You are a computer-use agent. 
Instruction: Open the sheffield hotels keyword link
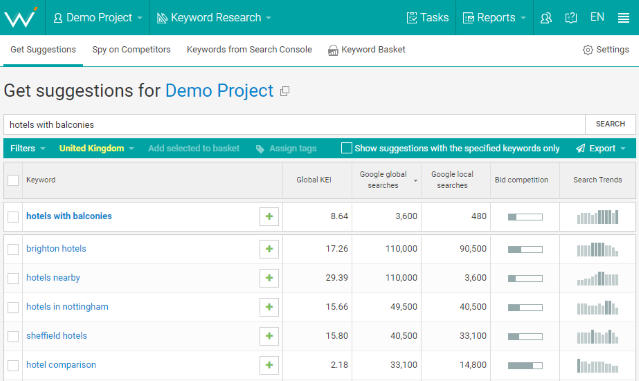coord(57,336)
